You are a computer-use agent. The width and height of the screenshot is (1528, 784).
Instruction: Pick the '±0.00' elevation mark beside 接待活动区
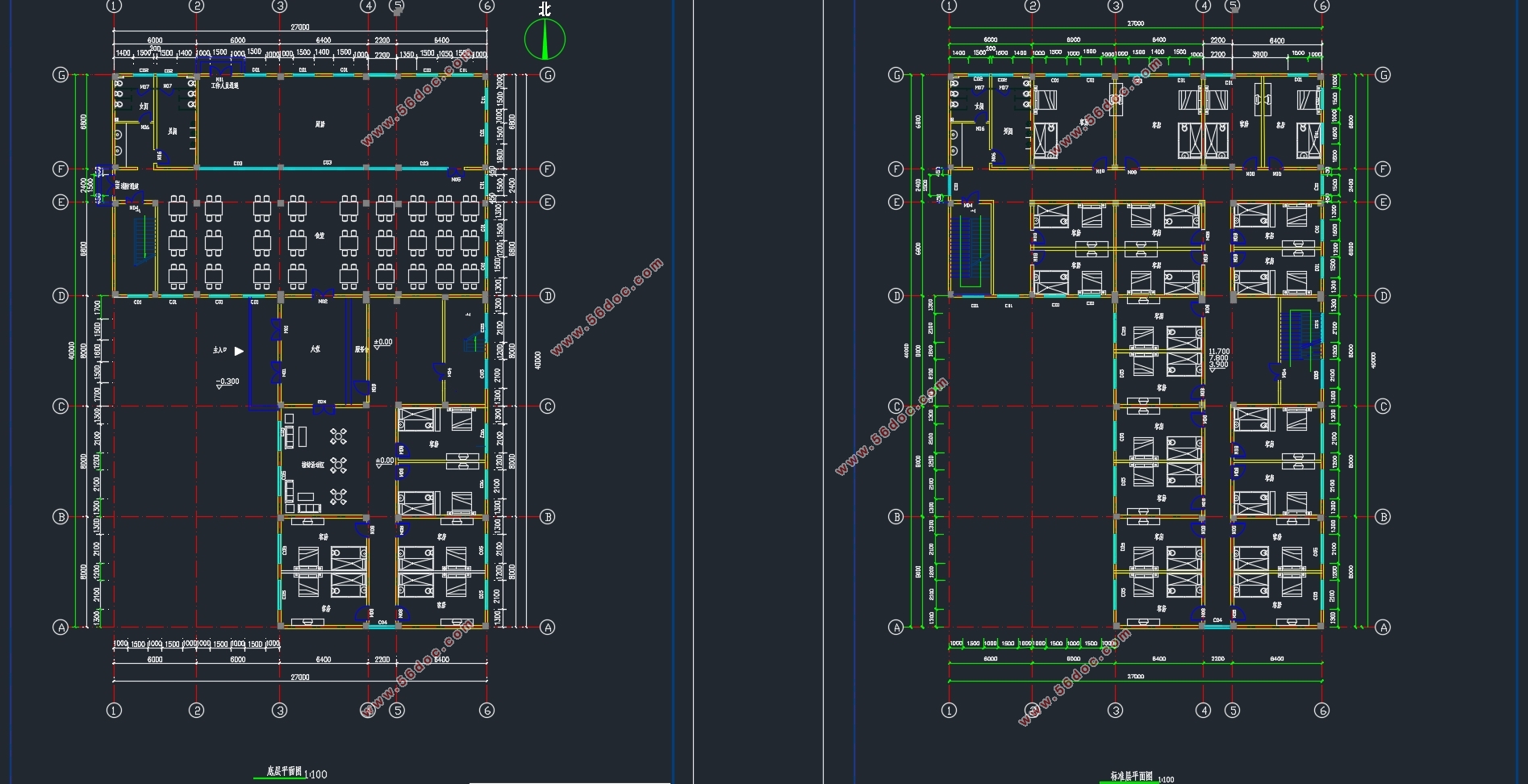pyautogui.click(x=385, y=461)
